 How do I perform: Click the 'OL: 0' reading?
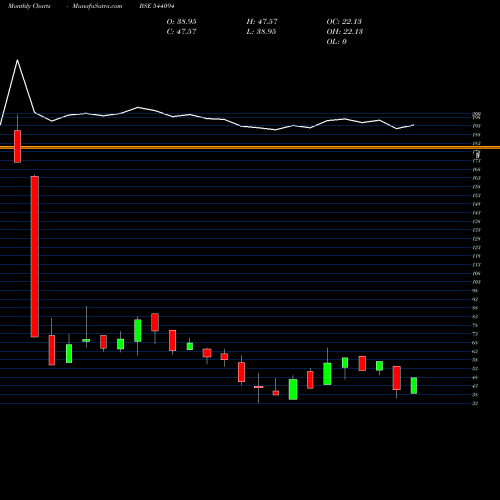tap(337, 42)
